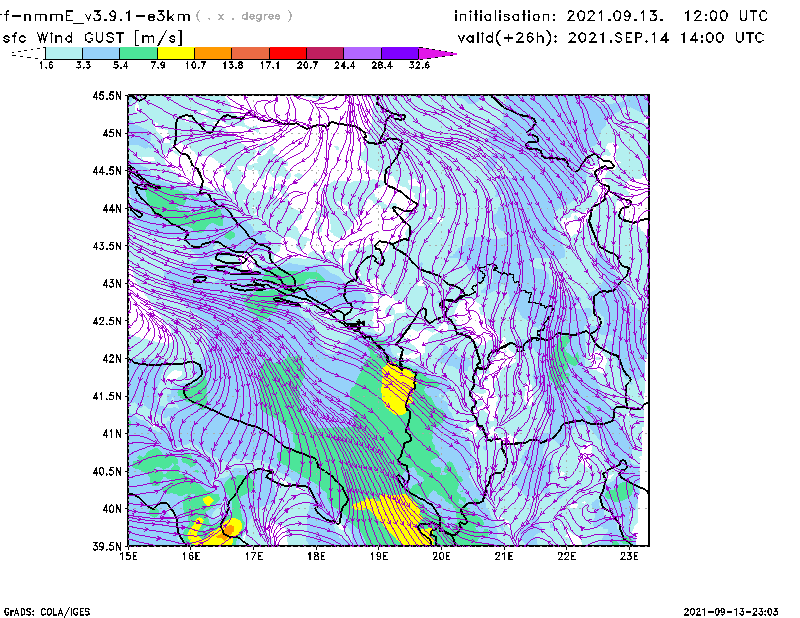
Task: Click the salmon 13.8–17.1 legend swatch
Action: coord(251,53)
